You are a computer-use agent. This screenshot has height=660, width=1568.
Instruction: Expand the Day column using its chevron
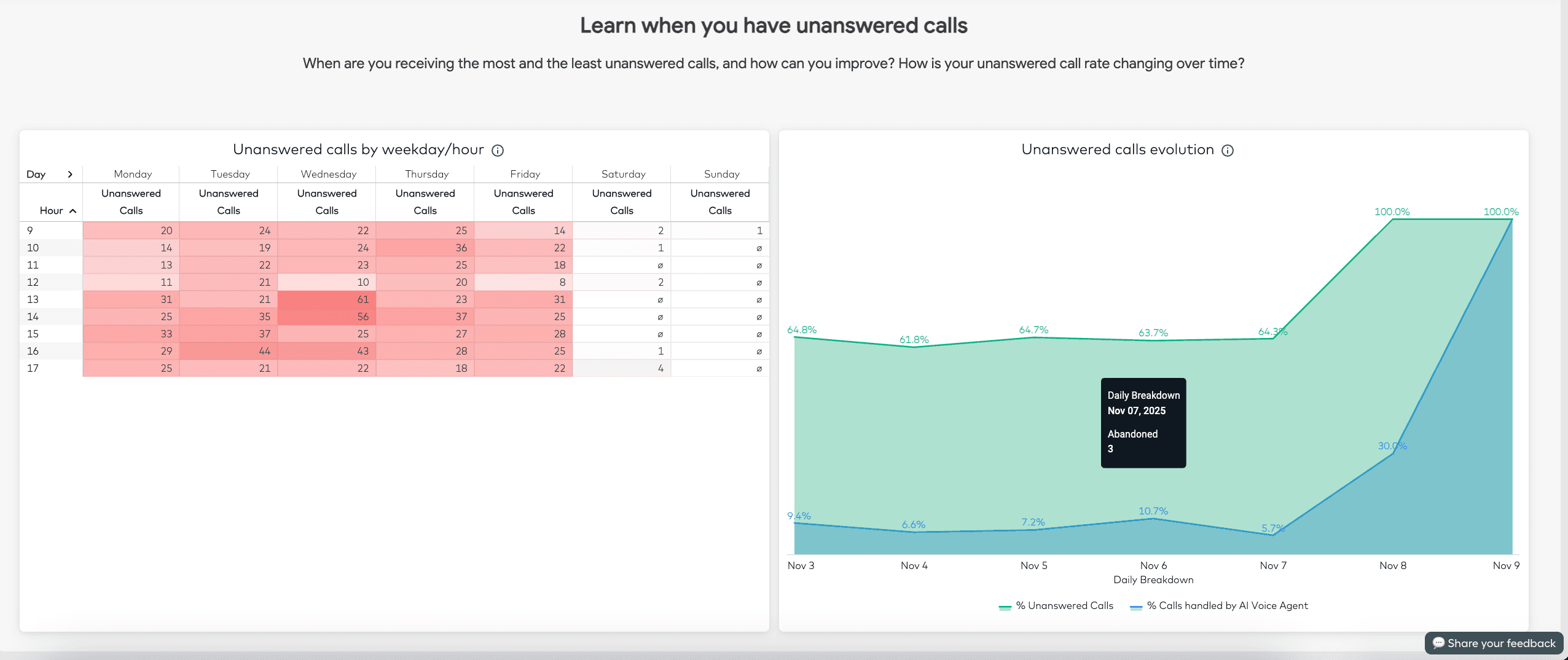[x=71, y=174]
